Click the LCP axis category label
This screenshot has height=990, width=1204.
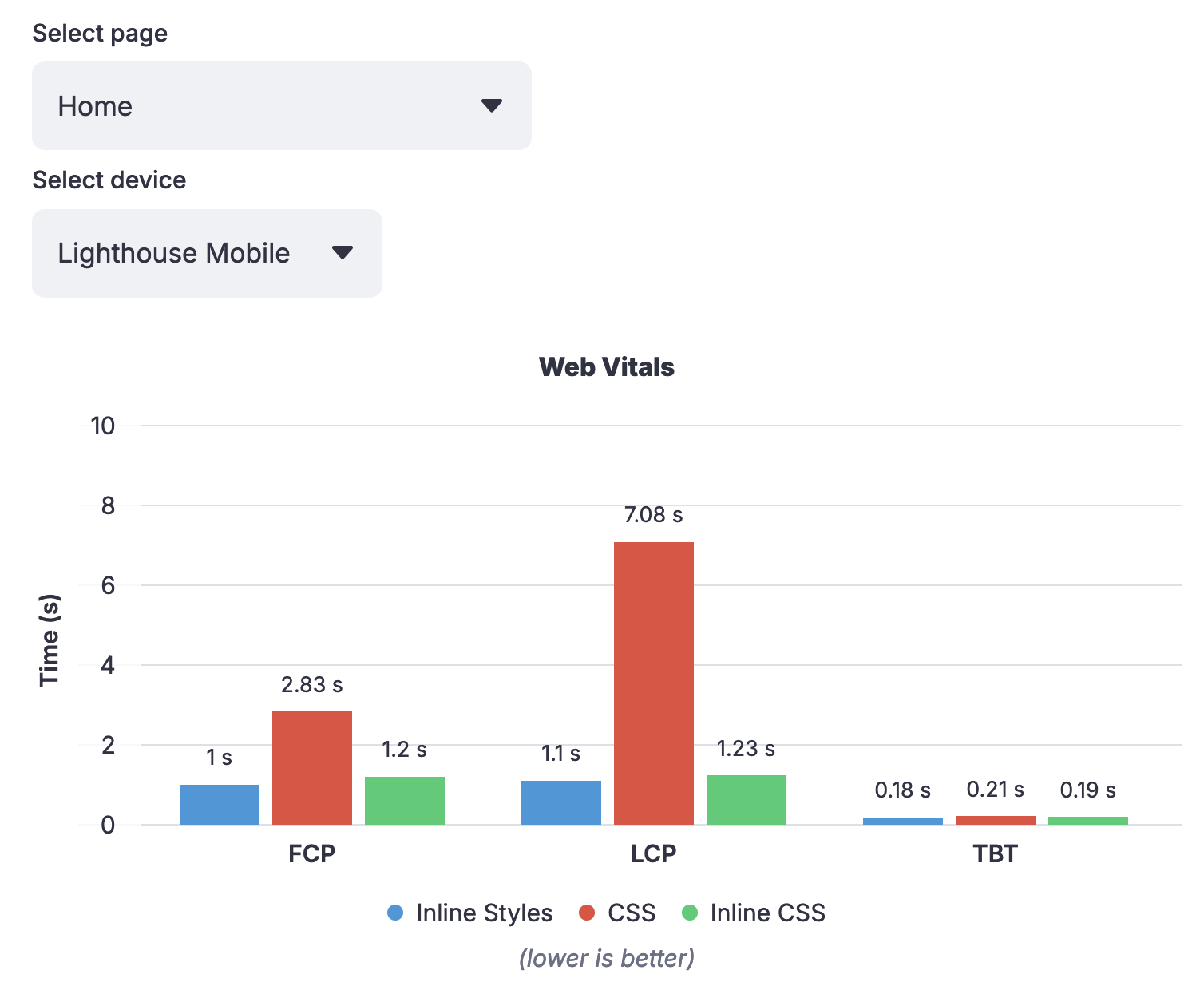click(x=654, y=853)
